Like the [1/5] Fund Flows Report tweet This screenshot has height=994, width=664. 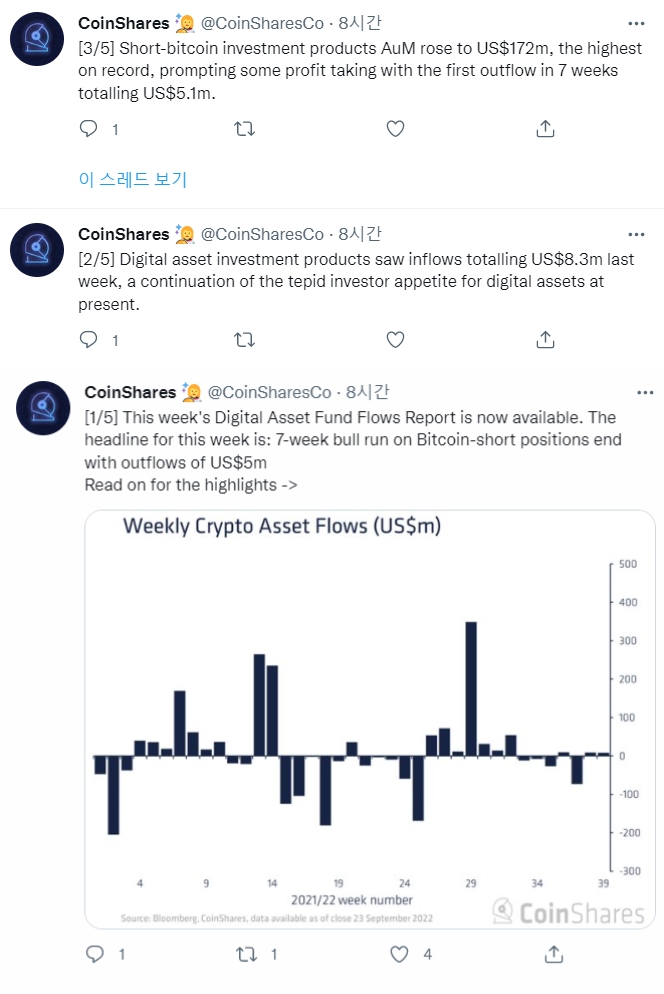(399, 954)
